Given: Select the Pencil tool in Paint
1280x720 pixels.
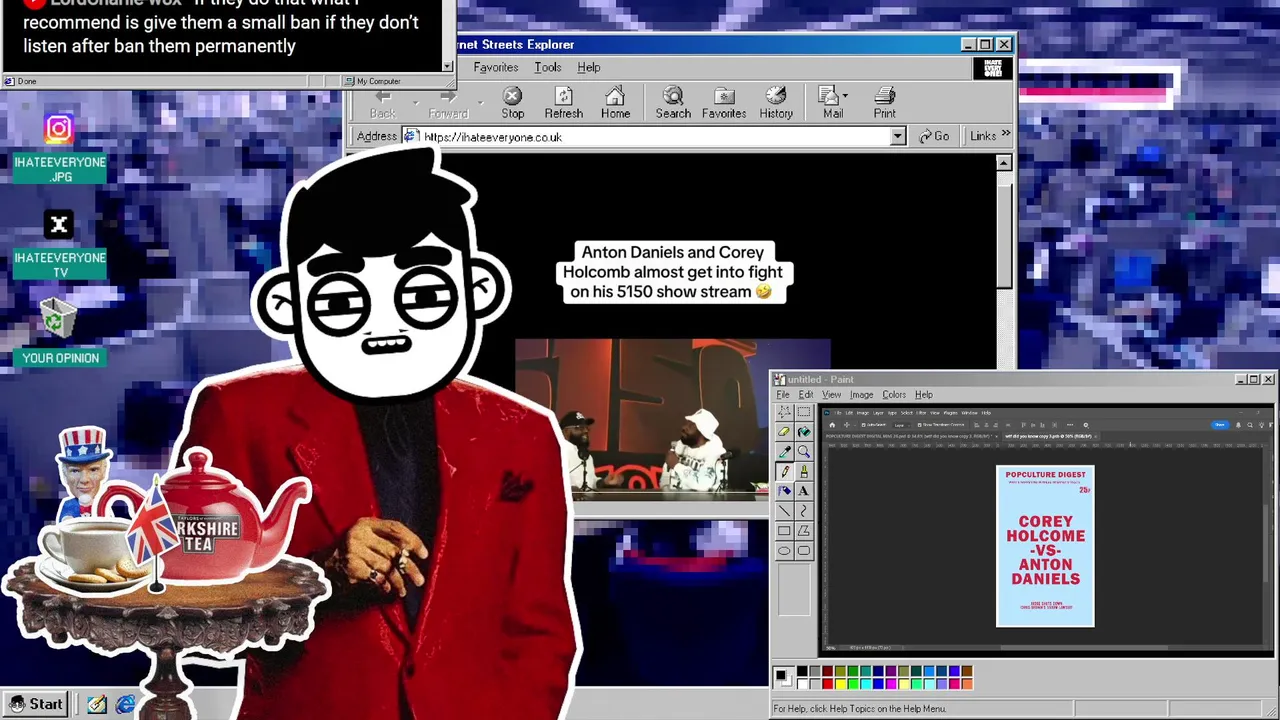Looking at the screenshot, I should point(785,471).
